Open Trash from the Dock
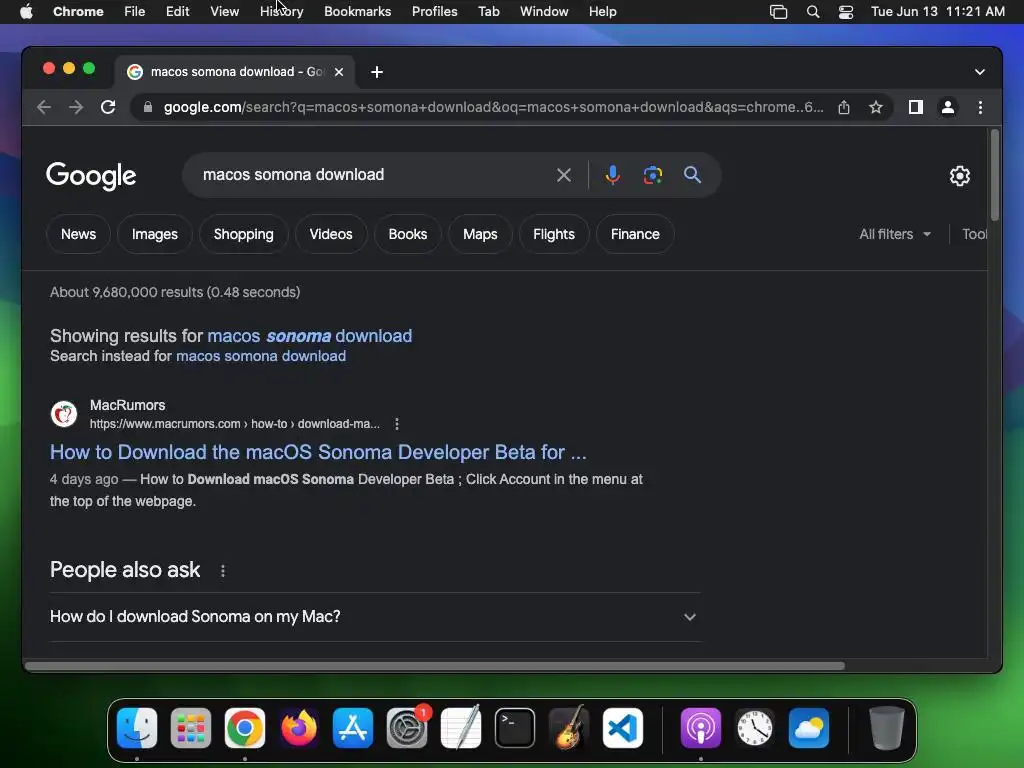Image resolution: width=1024 pixels, height=768 pixels. (x=887, y=728)
